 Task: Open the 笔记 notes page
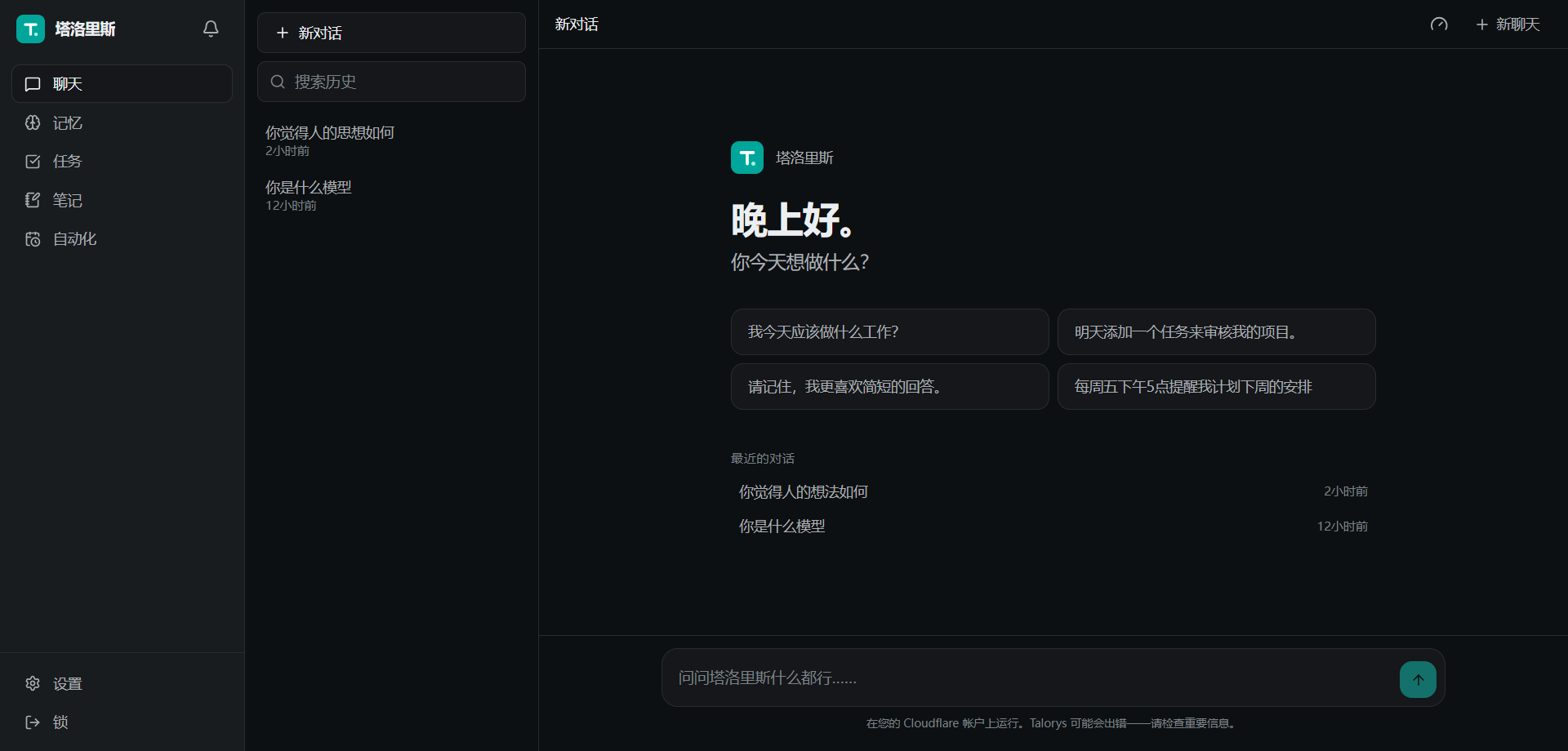pos(122,200)
